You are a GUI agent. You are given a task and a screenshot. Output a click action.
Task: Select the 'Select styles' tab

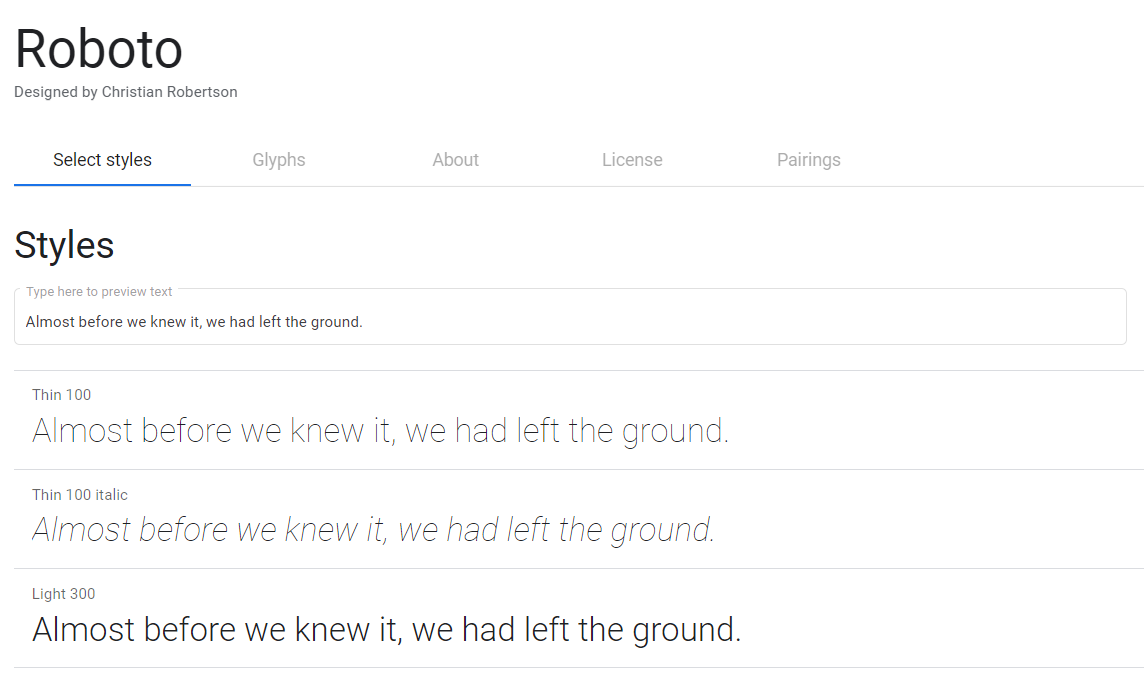(102, 160)
